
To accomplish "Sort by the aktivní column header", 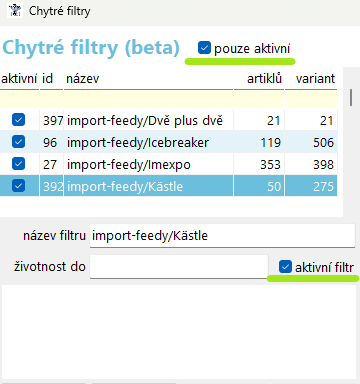I will click(19, 79).
